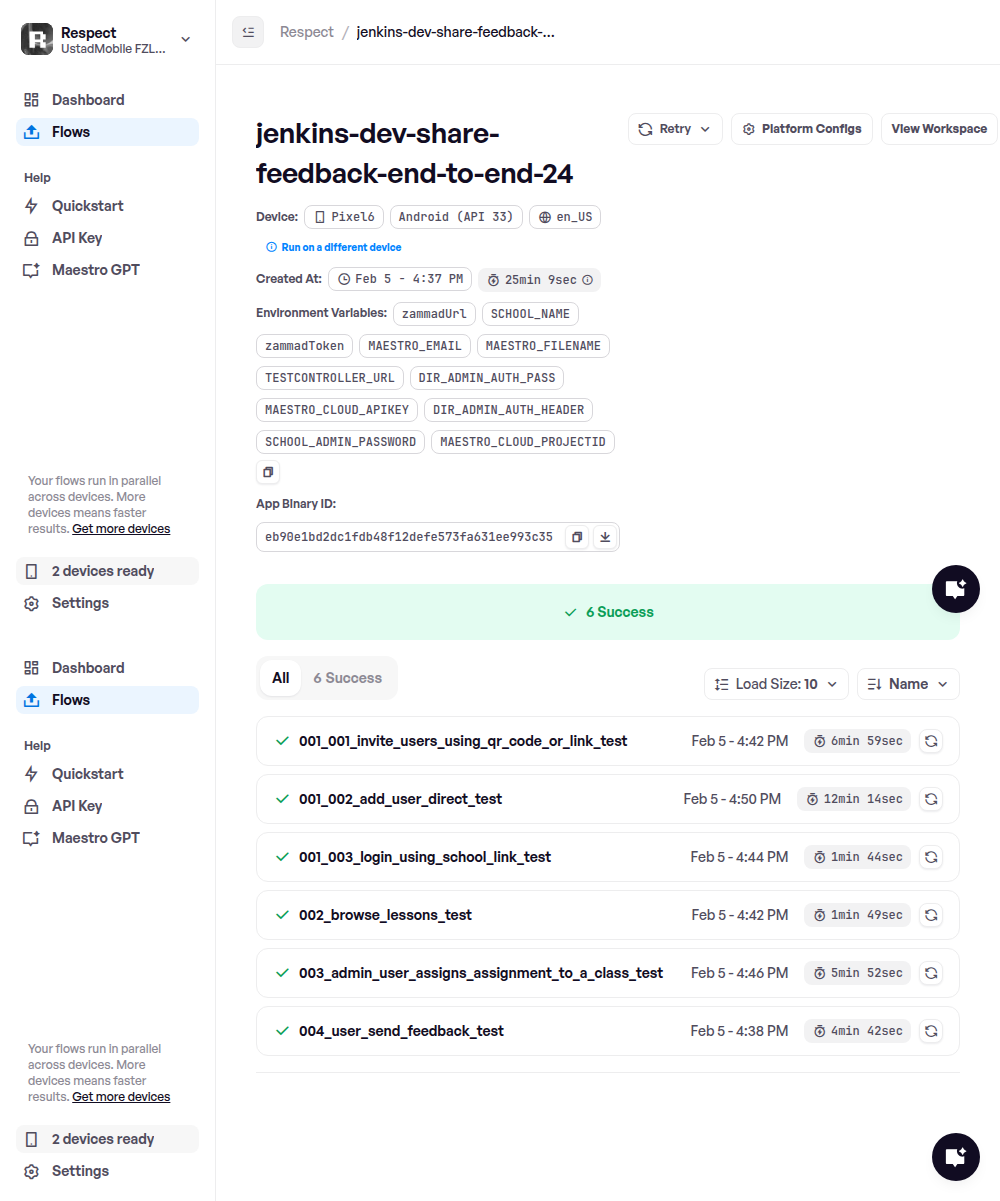Download the app binary file

(x=604, y=537)
